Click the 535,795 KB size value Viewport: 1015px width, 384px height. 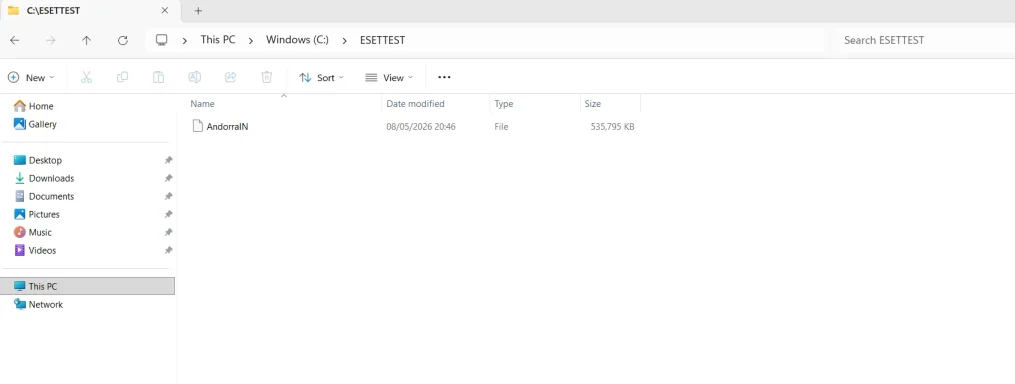pyautogui.click(x=612, y=127)
